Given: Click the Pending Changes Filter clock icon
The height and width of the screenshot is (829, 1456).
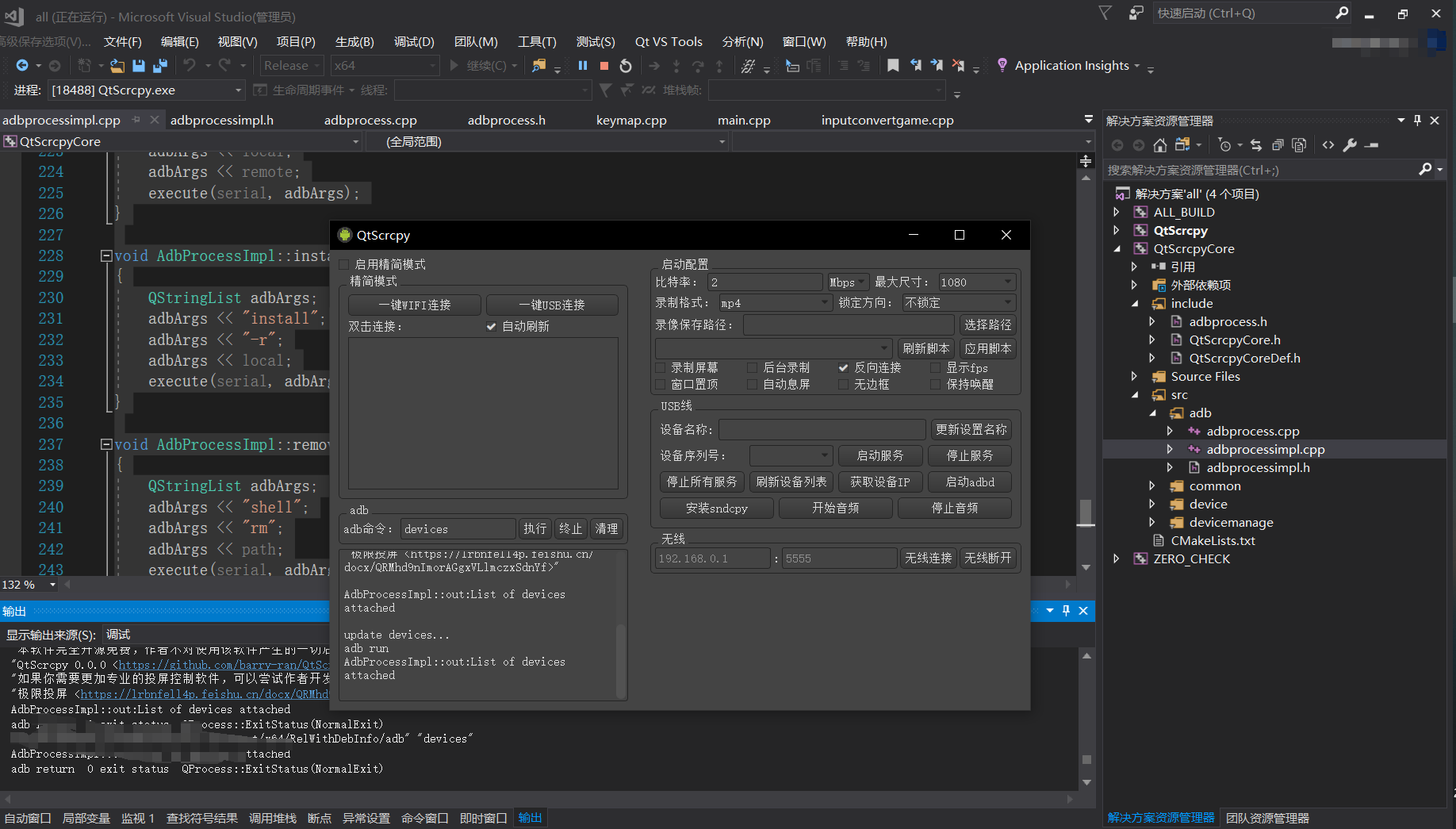Looking at the screenshot, I should point(1225,145).
